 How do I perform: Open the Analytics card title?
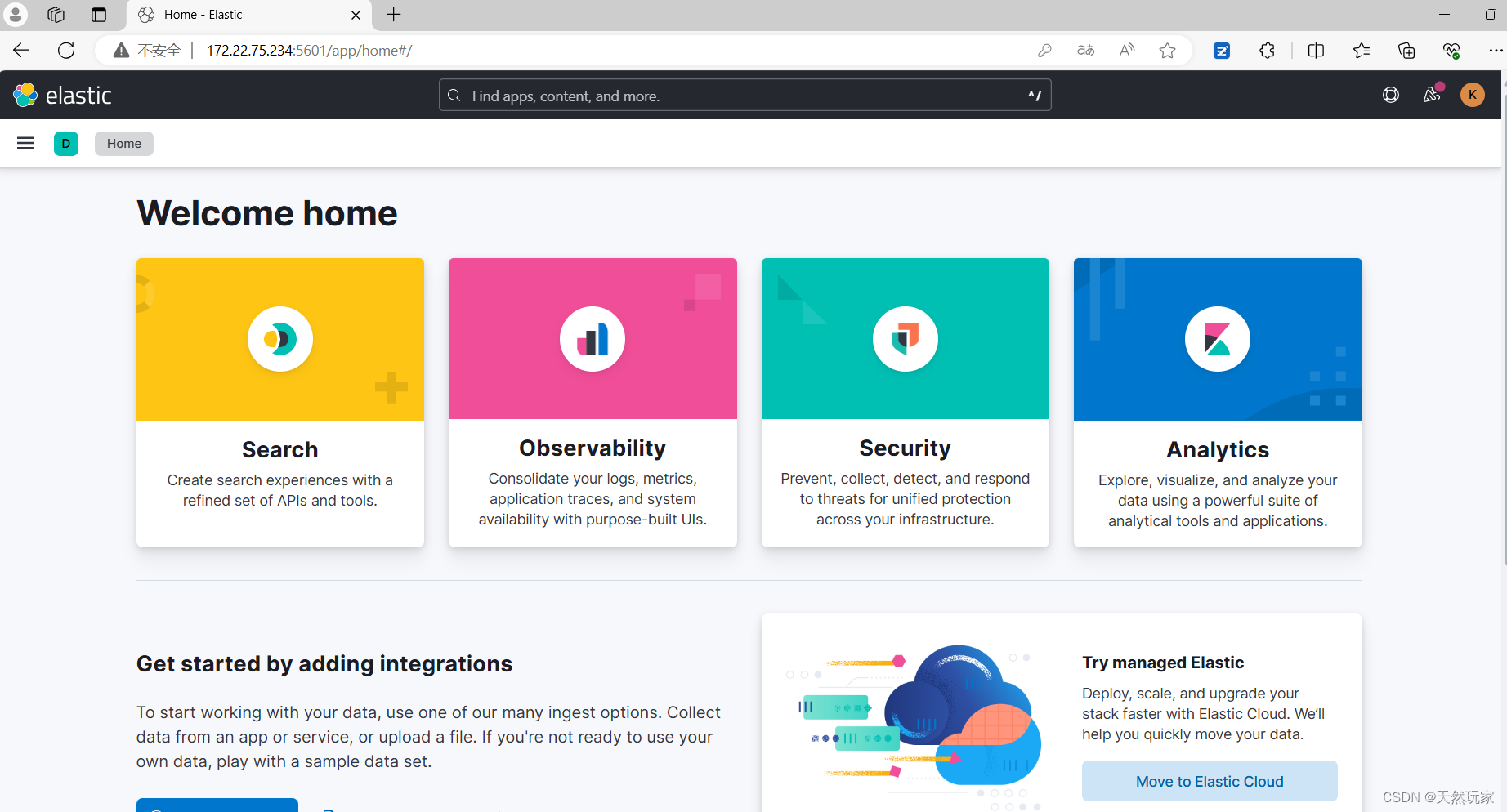click(1218, 450)
